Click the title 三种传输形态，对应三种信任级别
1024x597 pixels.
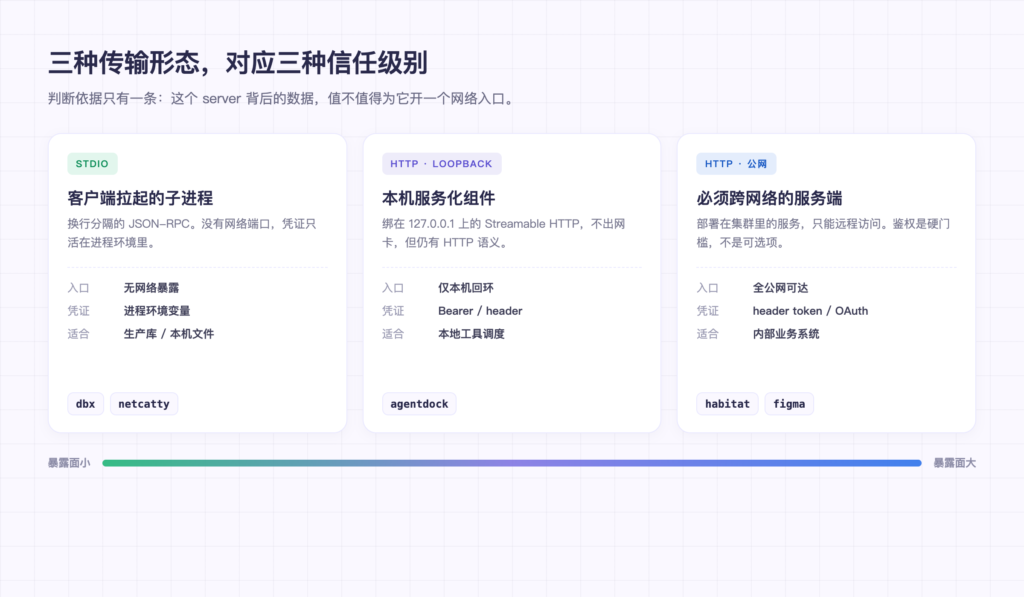pos(238,63)
